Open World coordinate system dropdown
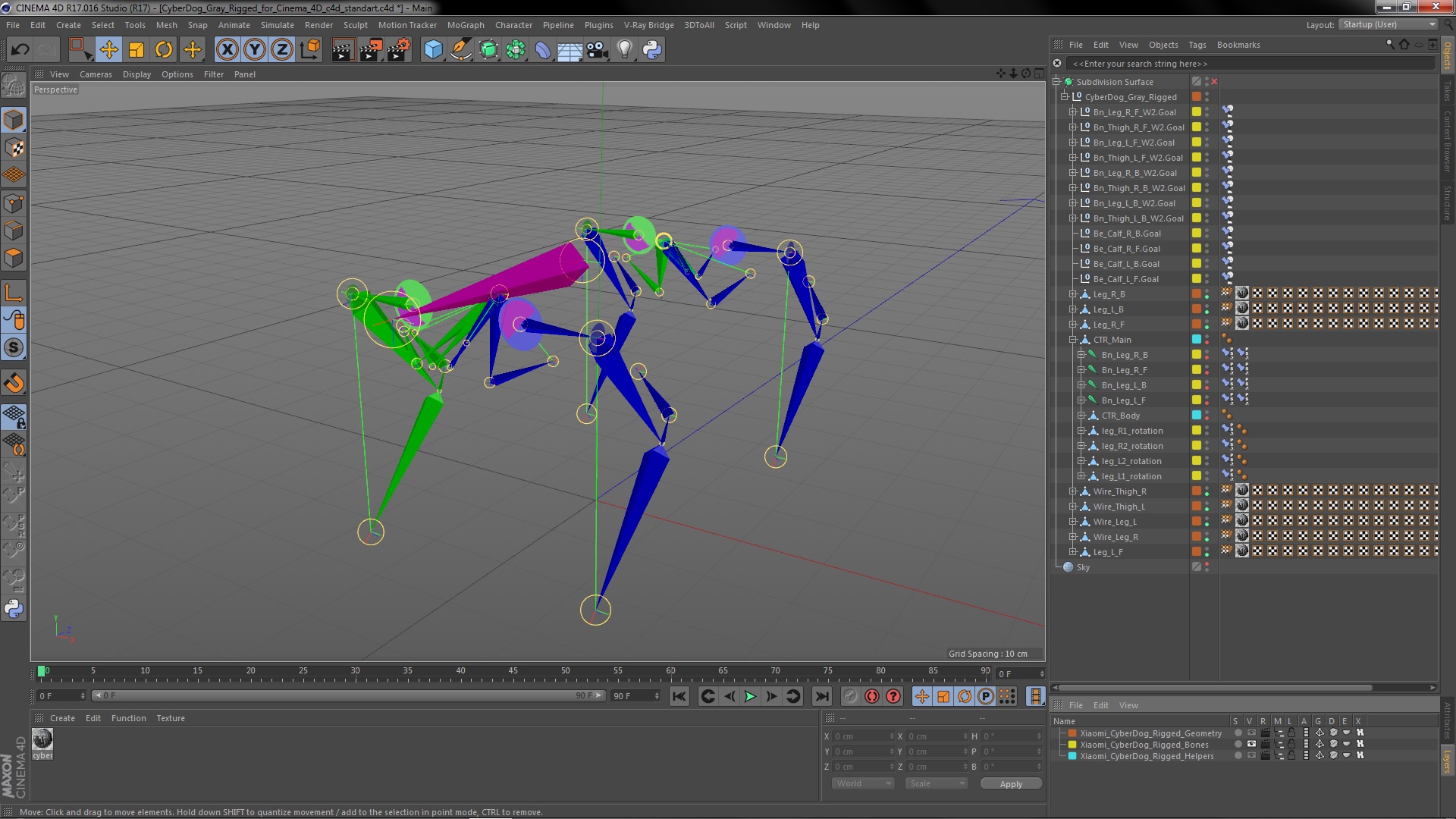The height and width of the screenshot is (819, 1456). (863, 783)
